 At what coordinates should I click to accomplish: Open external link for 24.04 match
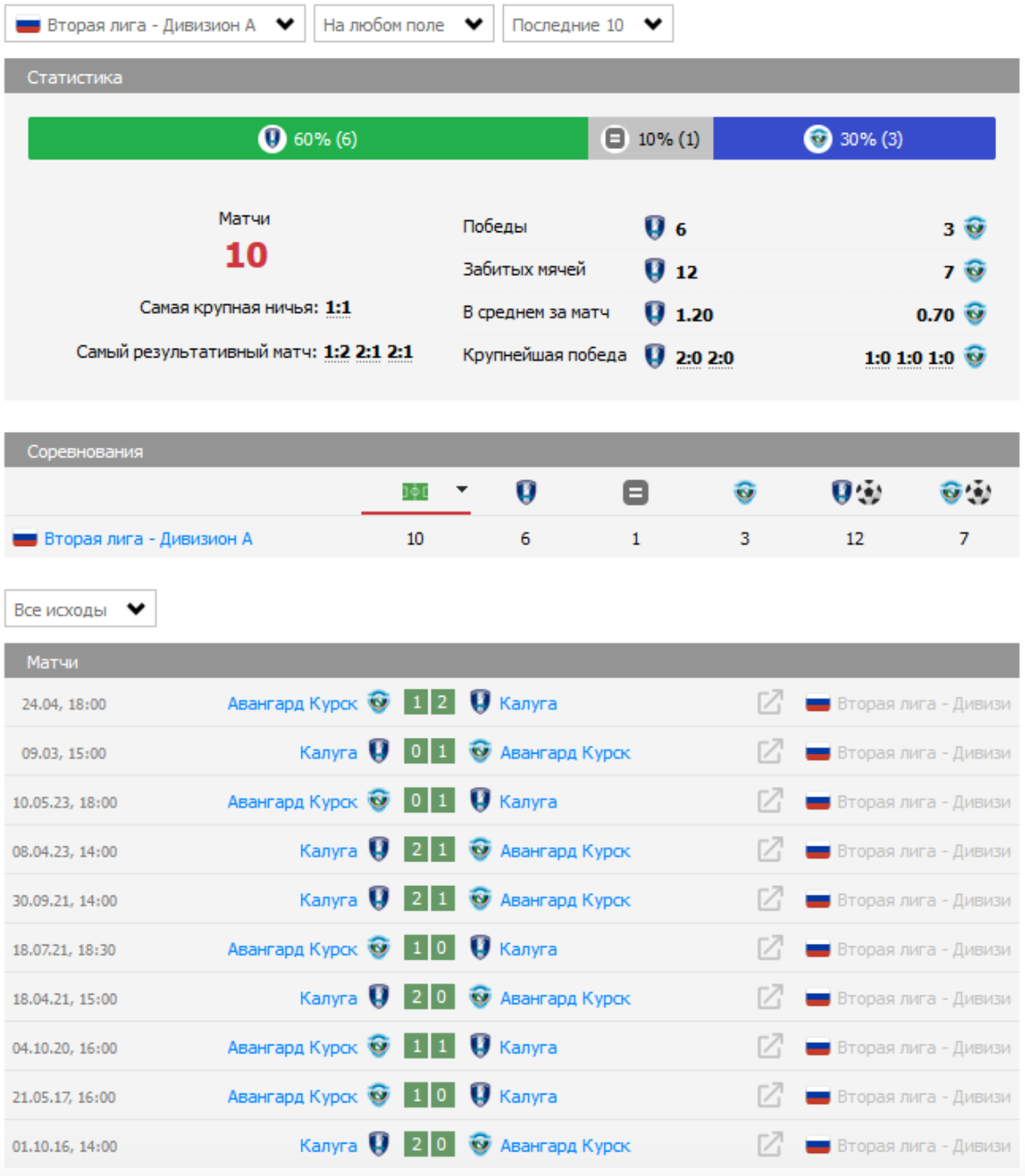[770, 703]
